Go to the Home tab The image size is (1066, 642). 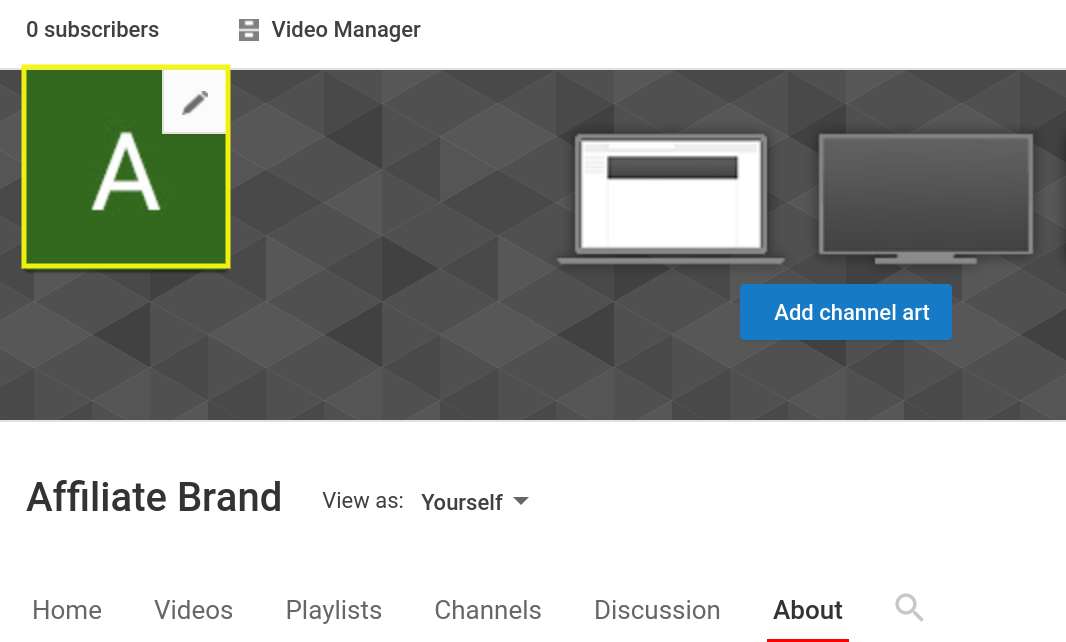(x=66, y=609)
